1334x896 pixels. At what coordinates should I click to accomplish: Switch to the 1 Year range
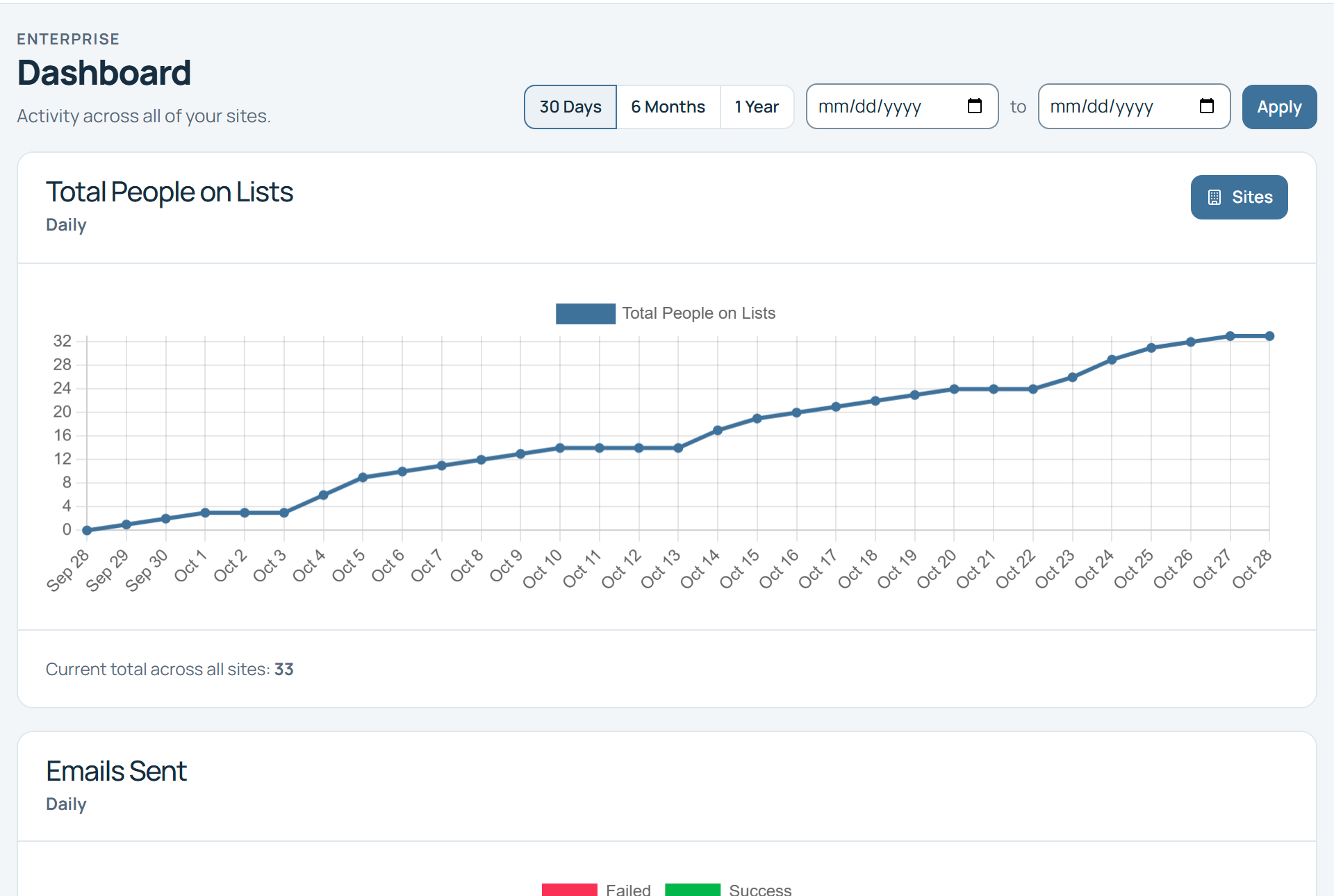(757, 107)
